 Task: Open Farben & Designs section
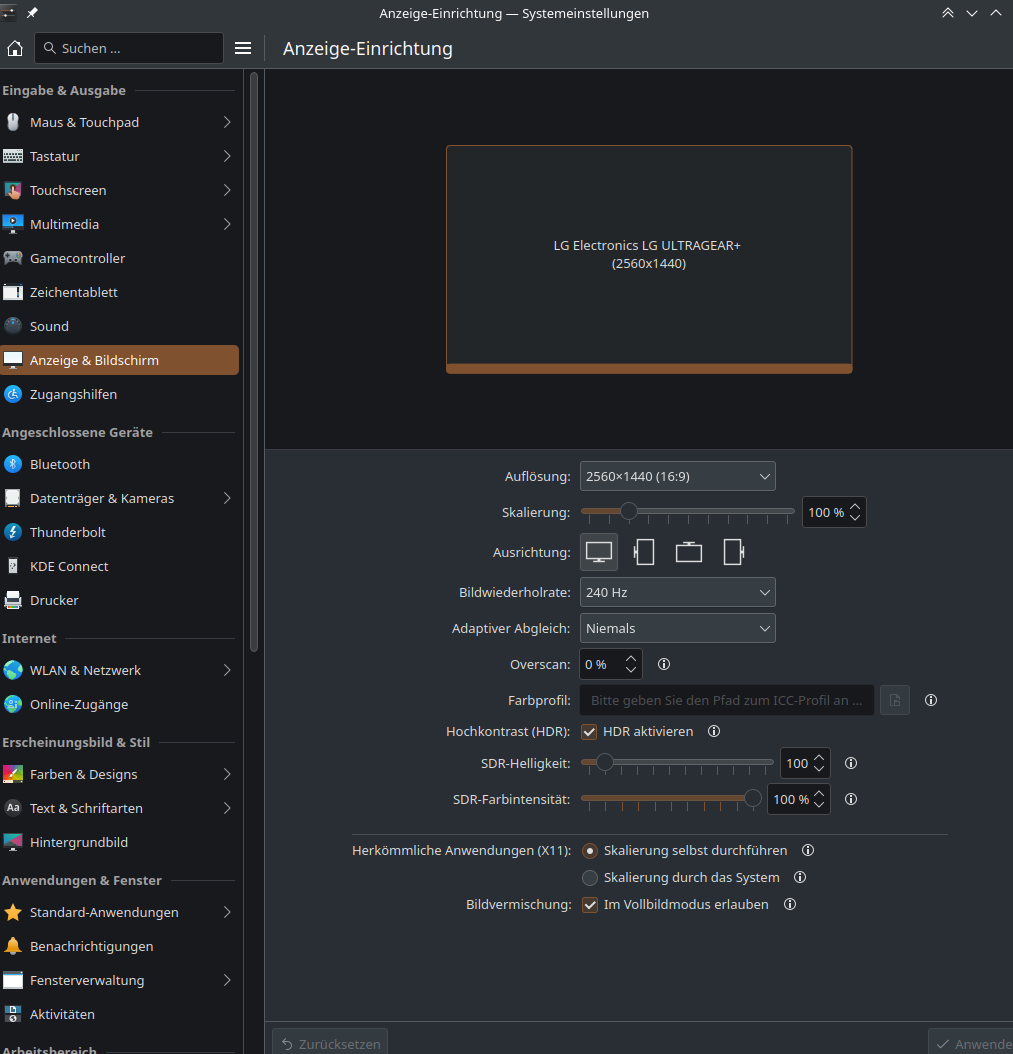coord(120,774)
